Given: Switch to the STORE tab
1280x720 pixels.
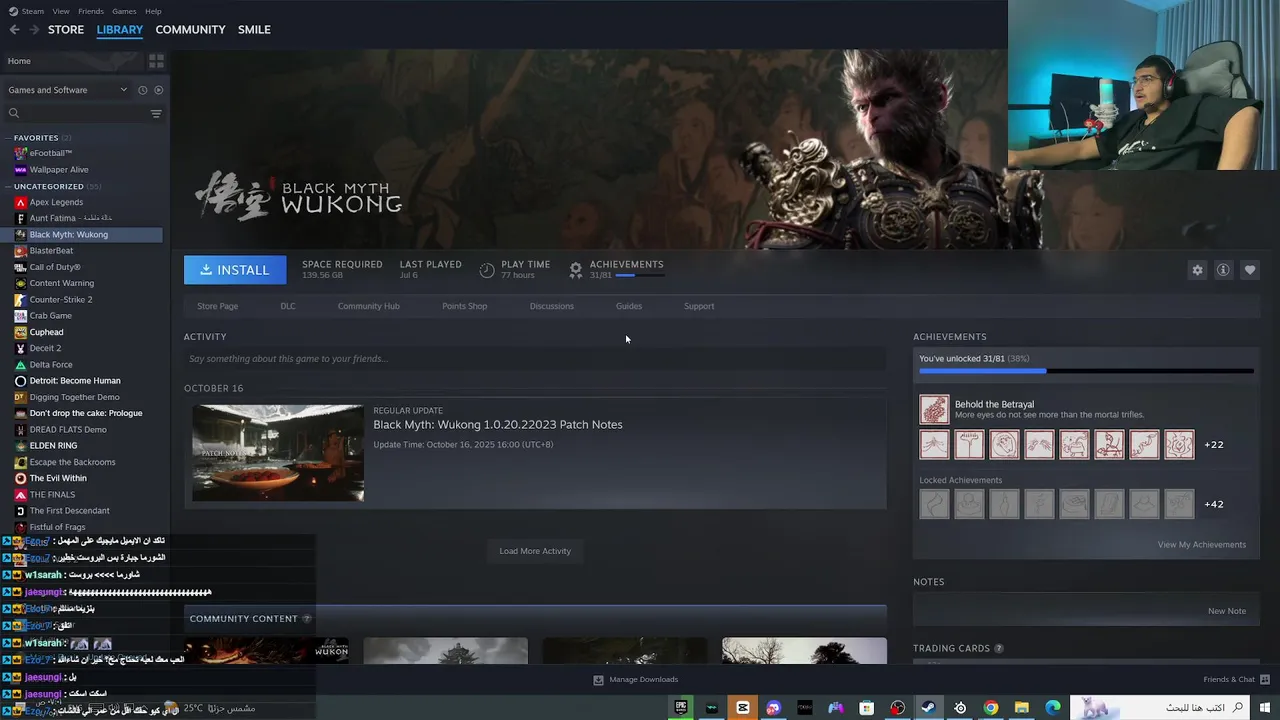Looking at the screenshot, I should pos(66,29).
